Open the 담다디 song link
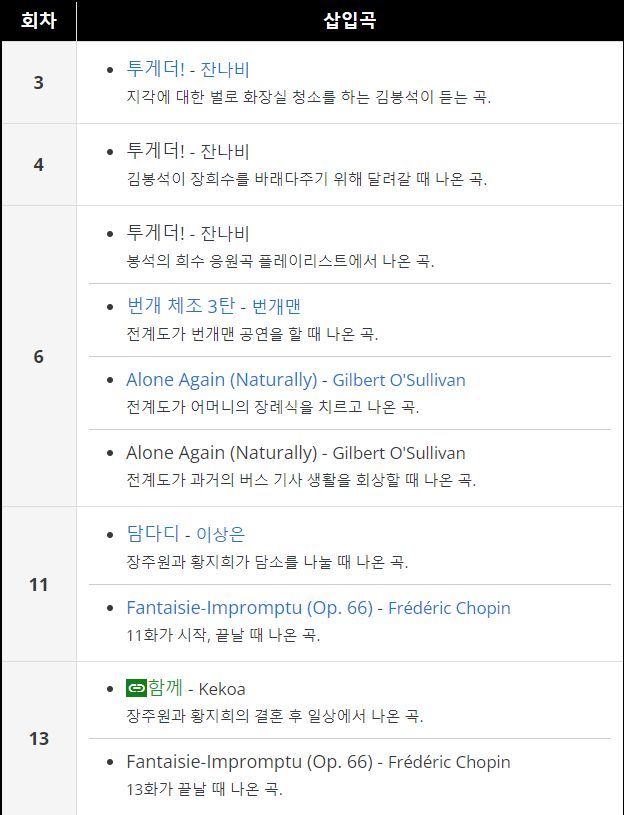 coord(153,534)
